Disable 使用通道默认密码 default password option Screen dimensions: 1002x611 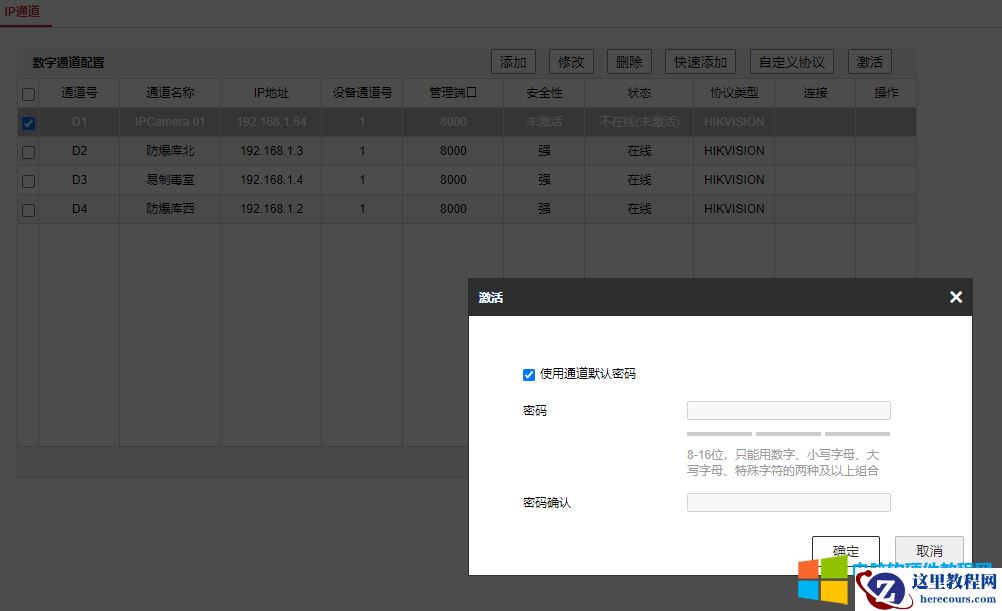click(529, 375)
